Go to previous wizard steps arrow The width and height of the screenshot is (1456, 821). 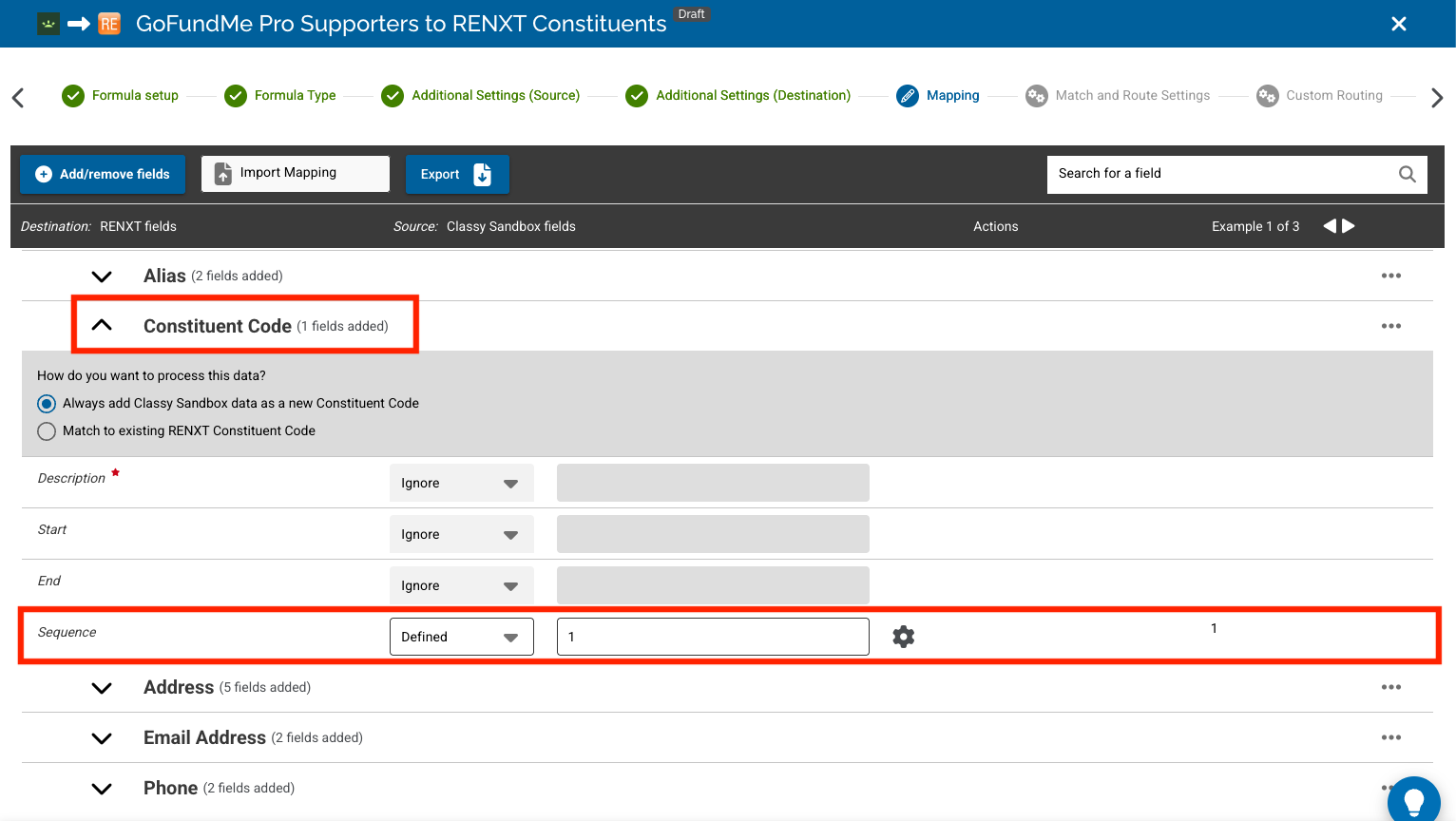(x=18, y=97)
